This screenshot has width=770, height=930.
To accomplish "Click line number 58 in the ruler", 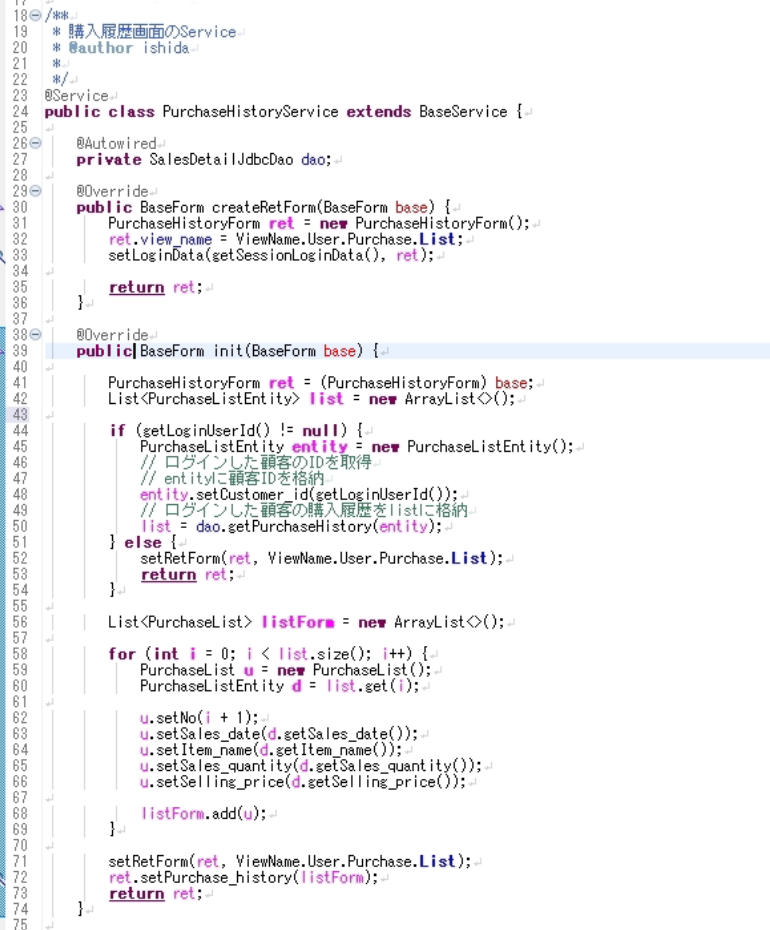I will [20, 654].
